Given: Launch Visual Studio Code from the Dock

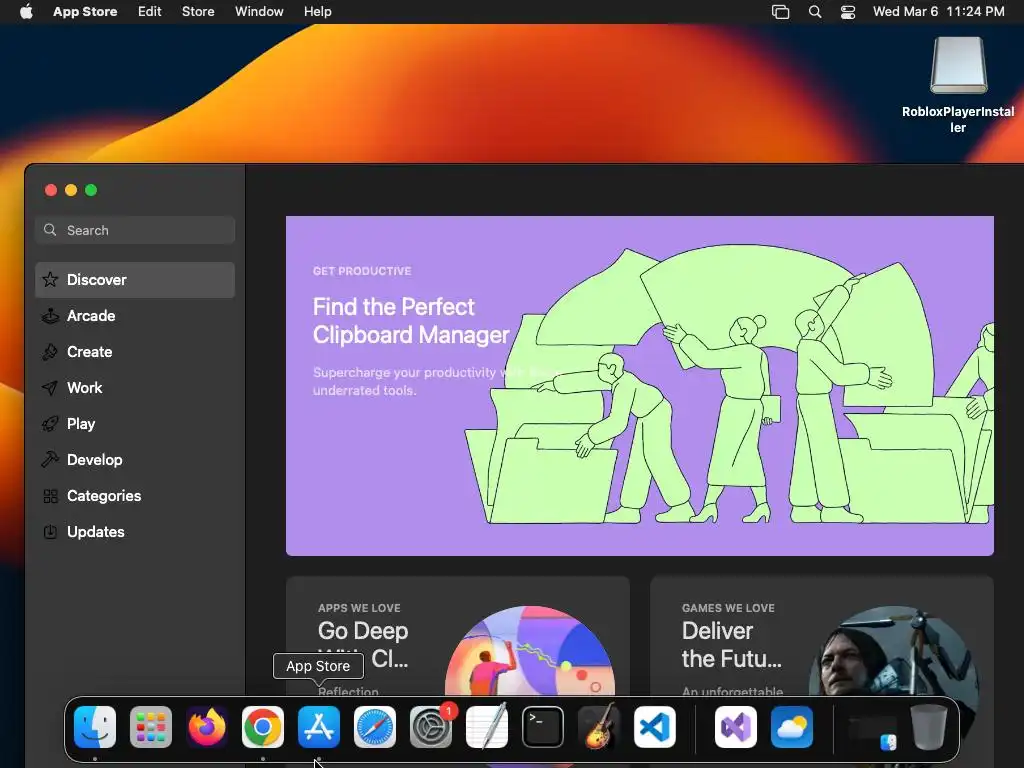Looking at the screenshot, I should pos(655,727).
